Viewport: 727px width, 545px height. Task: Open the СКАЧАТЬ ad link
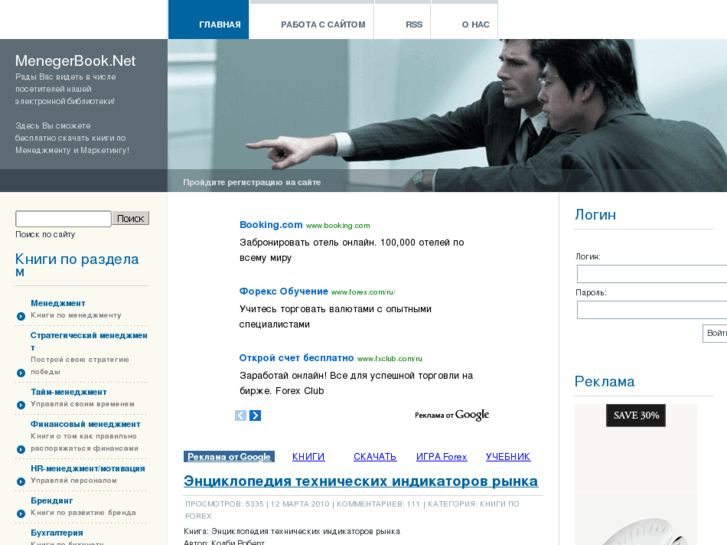pyautogui.click(x=375, y=457)
